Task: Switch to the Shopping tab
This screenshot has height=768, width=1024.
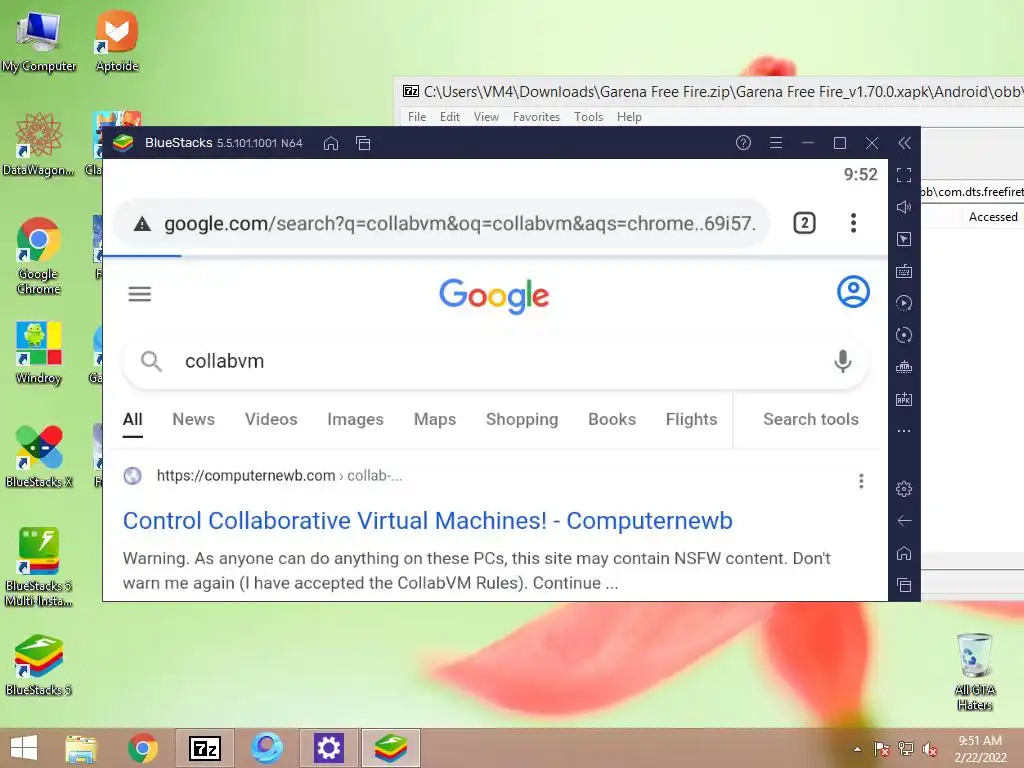Action: 522,419
